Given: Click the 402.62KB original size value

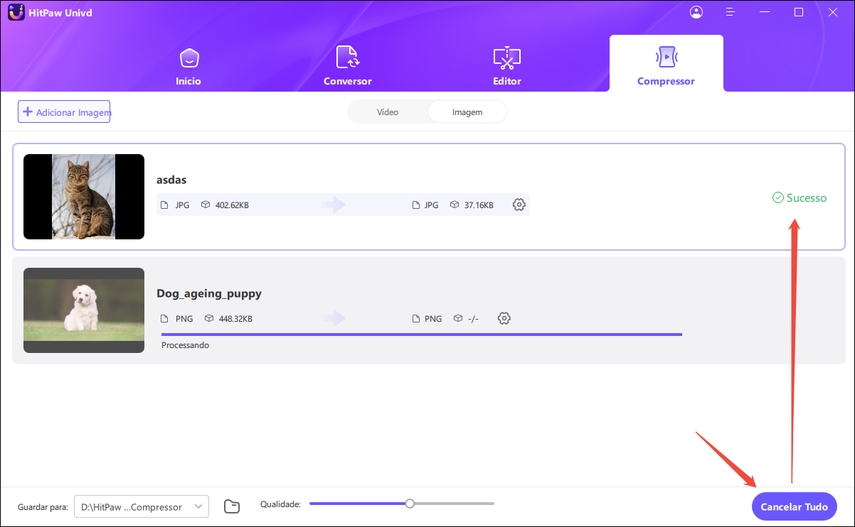Looking at the screenshot, I should [232, 205].
